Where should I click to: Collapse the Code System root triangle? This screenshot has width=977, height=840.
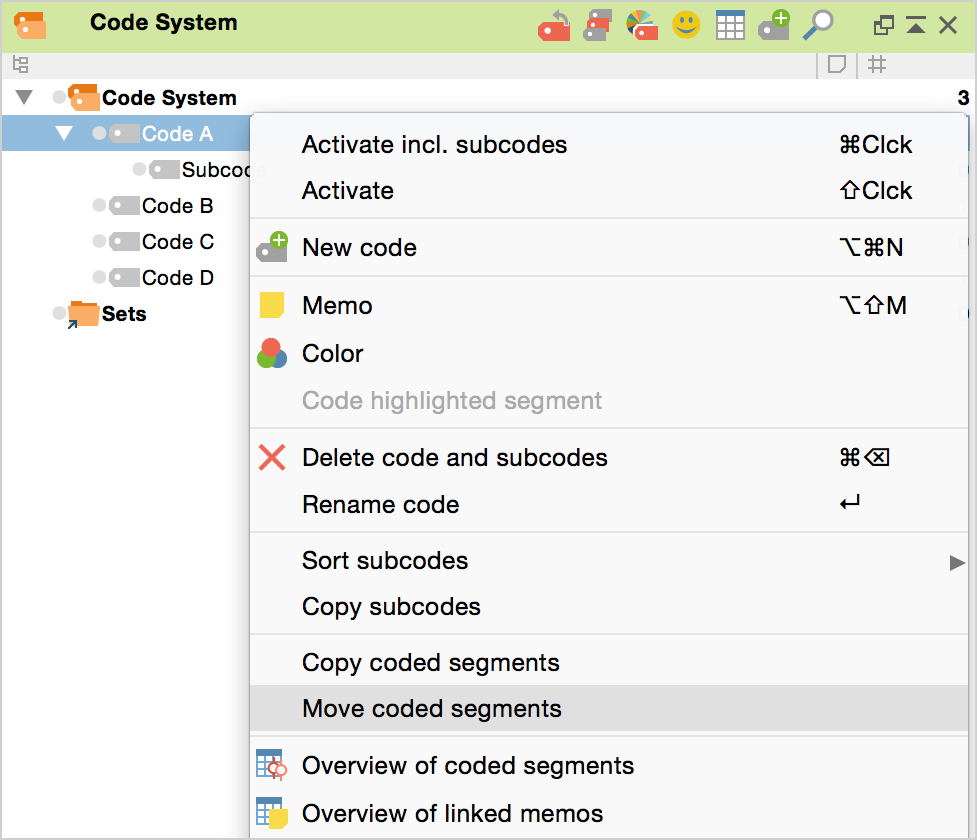[x=25, y=98]
